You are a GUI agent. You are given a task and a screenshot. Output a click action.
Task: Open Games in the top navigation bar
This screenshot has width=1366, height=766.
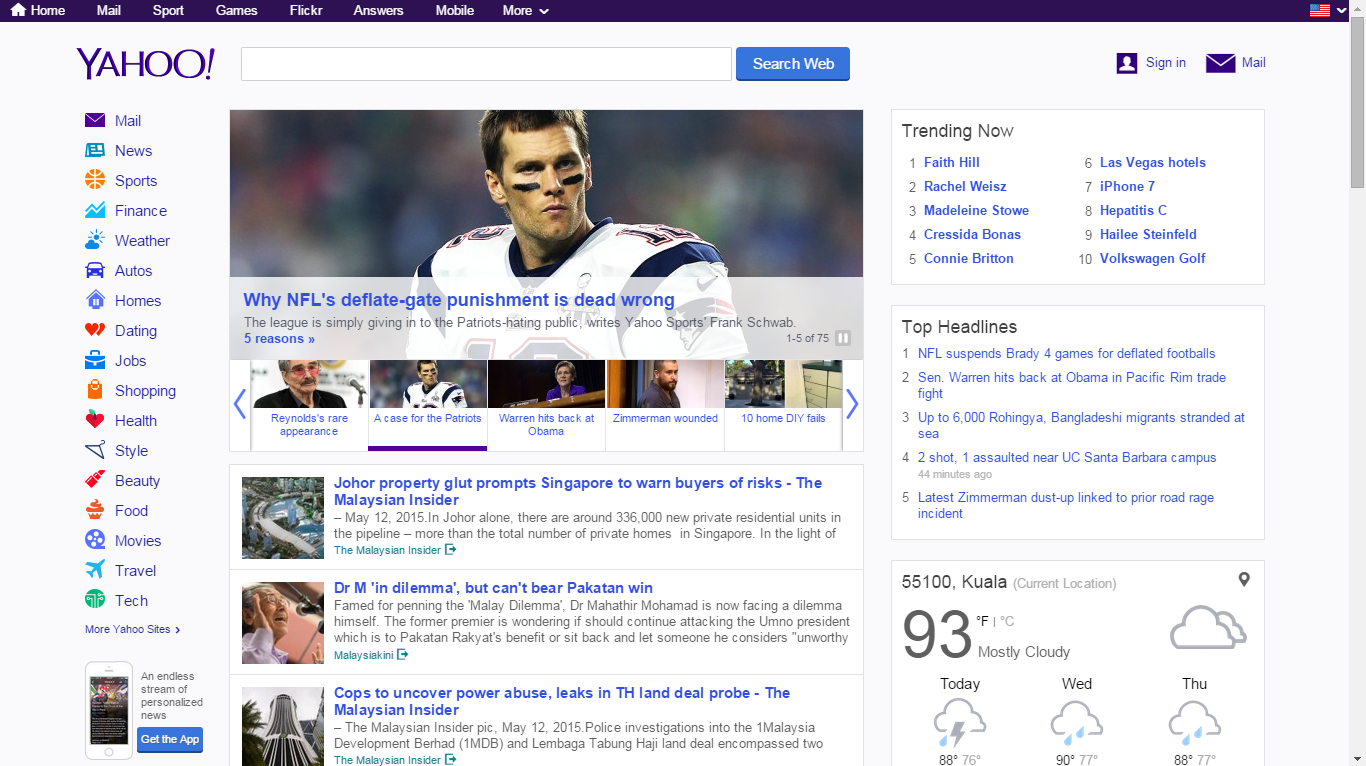pos(236,10)
